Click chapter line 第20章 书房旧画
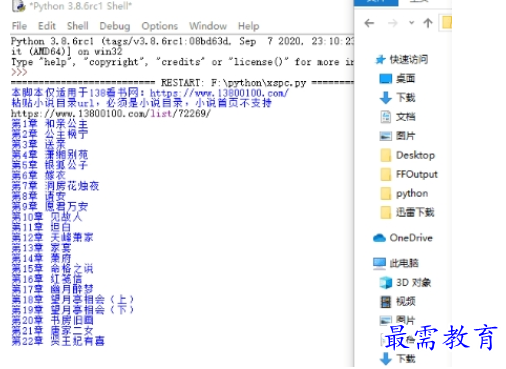This screenshot has width=506, height=369. [52, 320]
